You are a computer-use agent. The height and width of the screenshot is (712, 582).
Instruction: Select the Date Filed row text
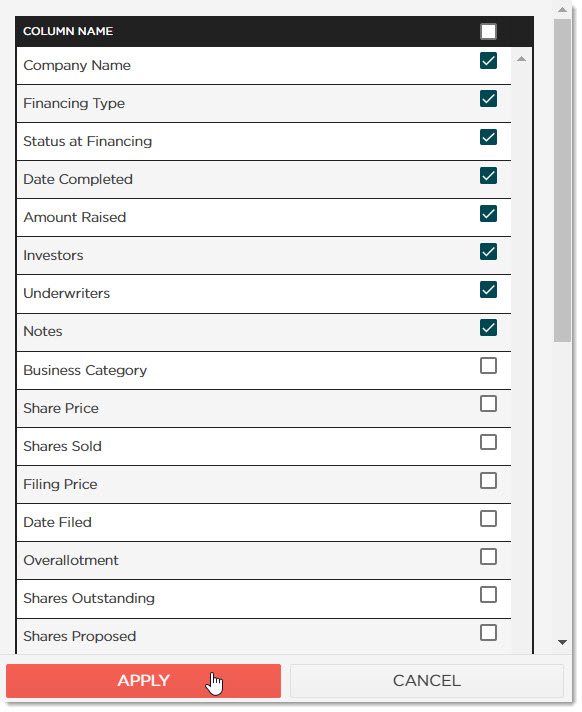[x=58, y=523]
